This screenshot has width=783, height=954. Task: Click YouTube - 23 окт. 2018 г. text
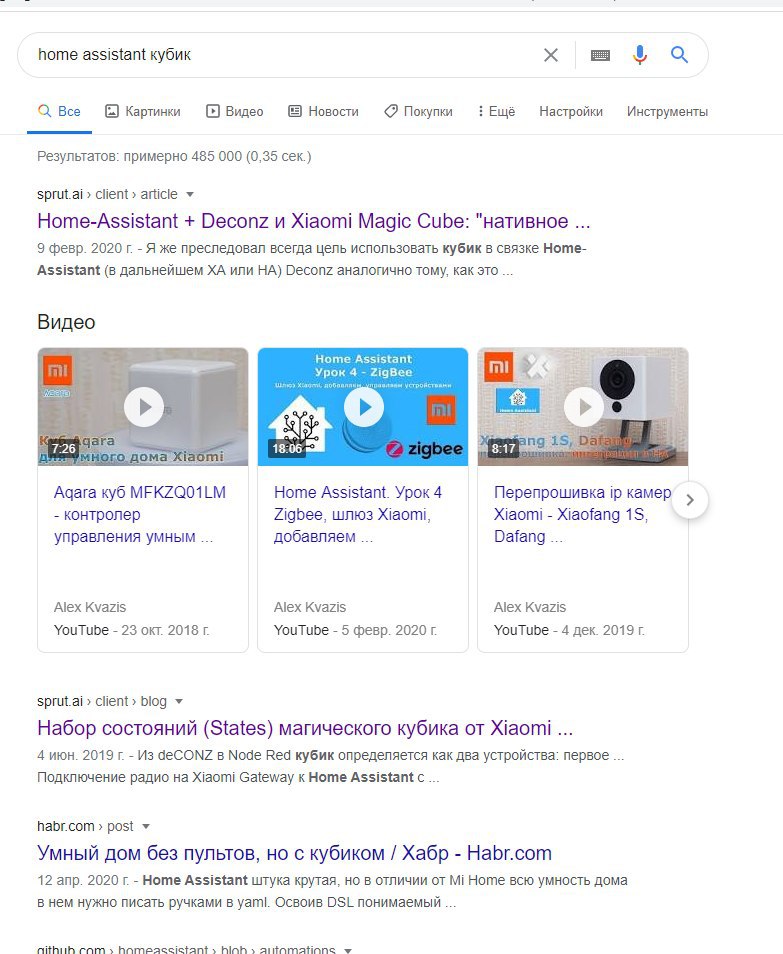point(131,630)
